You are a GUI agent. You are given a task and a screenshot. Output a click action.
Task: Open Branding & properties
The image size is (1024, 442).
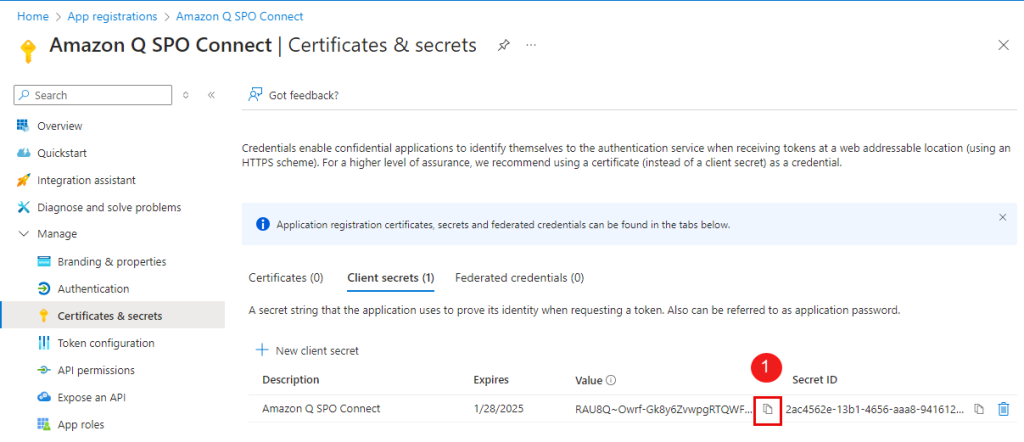[112, 262]
